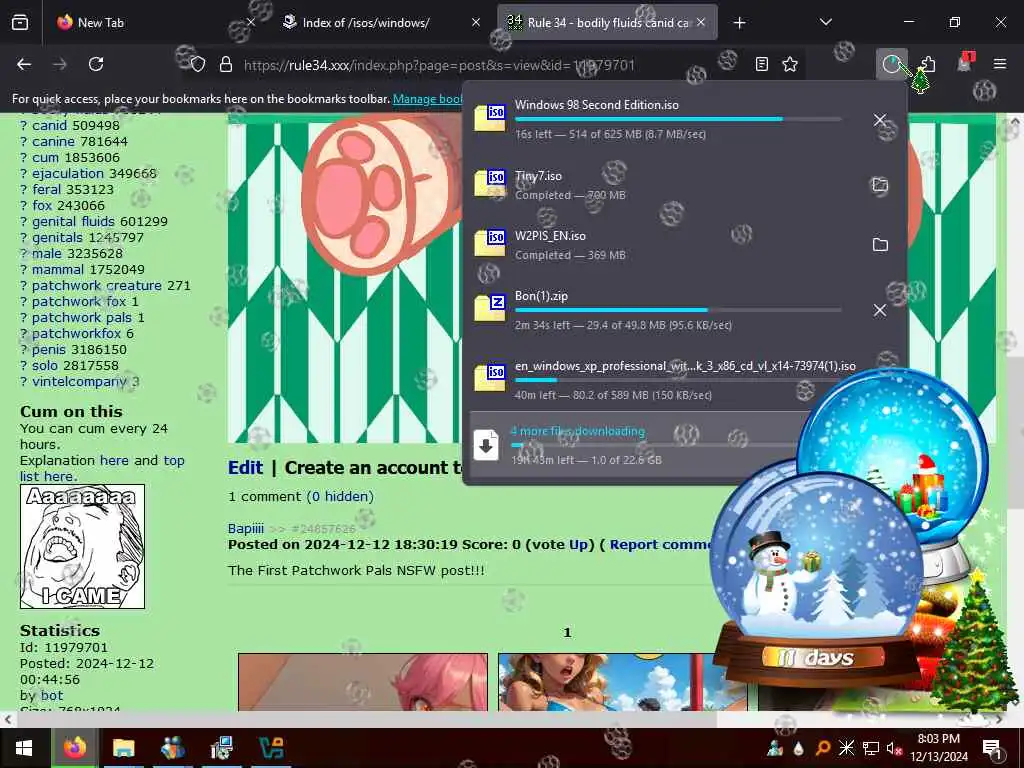Close the downloads panel via toolbar button
The image size is (1024, 768).
pos(891,64)
